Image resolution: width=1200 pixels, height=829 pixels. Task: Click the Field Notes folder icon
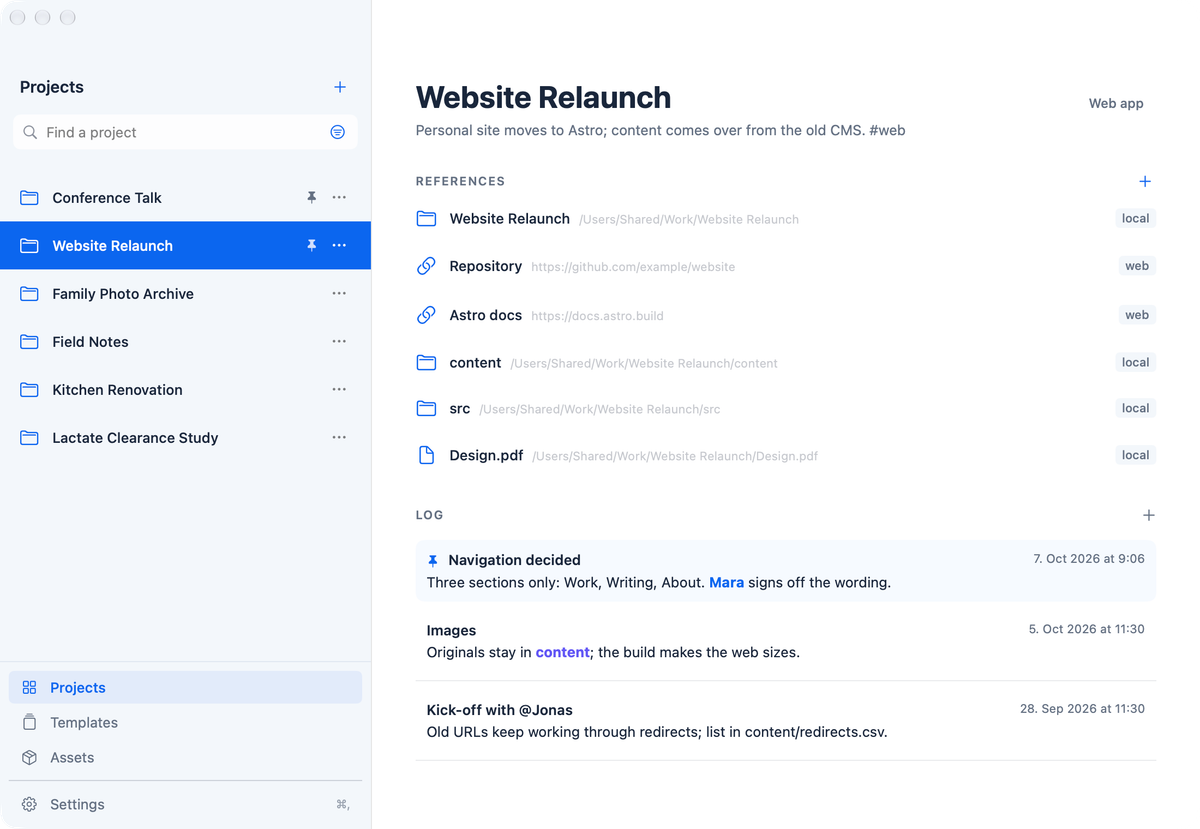29,341
